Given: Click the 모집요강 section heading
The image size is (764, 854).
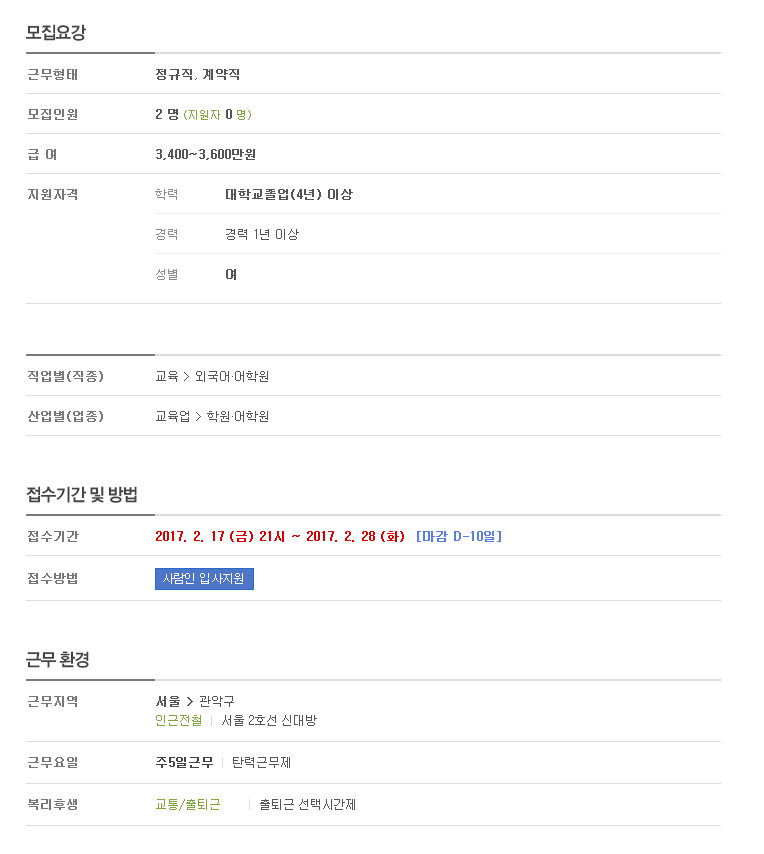Looking at the screenshot, I should pos(56,33).
